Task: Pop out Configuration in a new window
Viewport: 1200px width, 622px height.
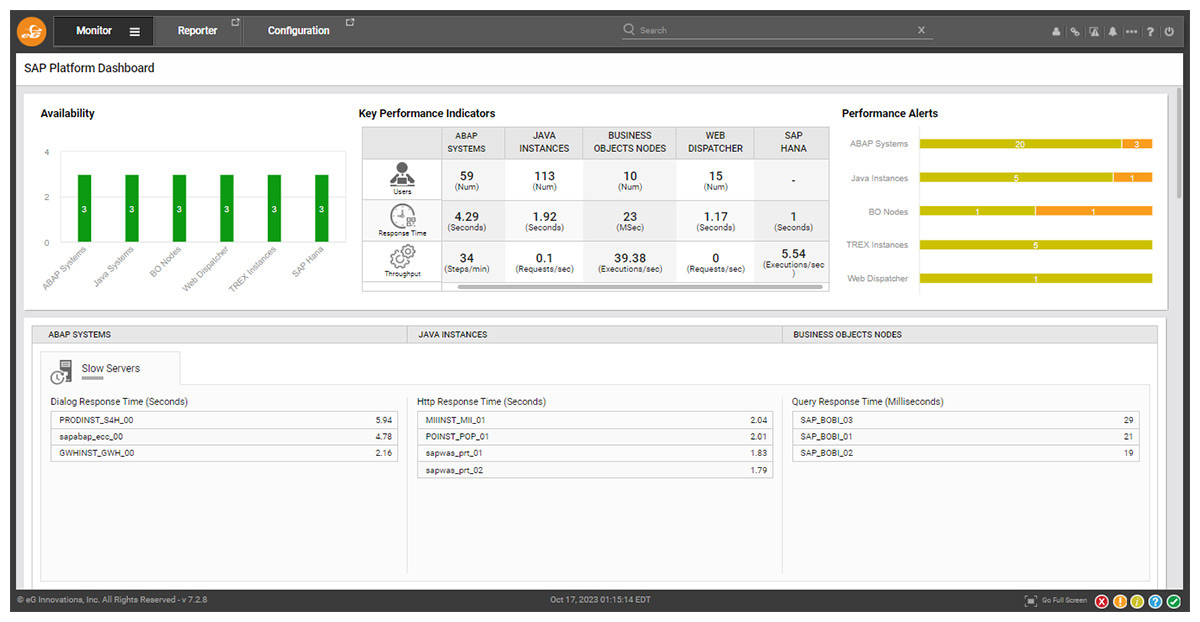Action: click(350, 22)
